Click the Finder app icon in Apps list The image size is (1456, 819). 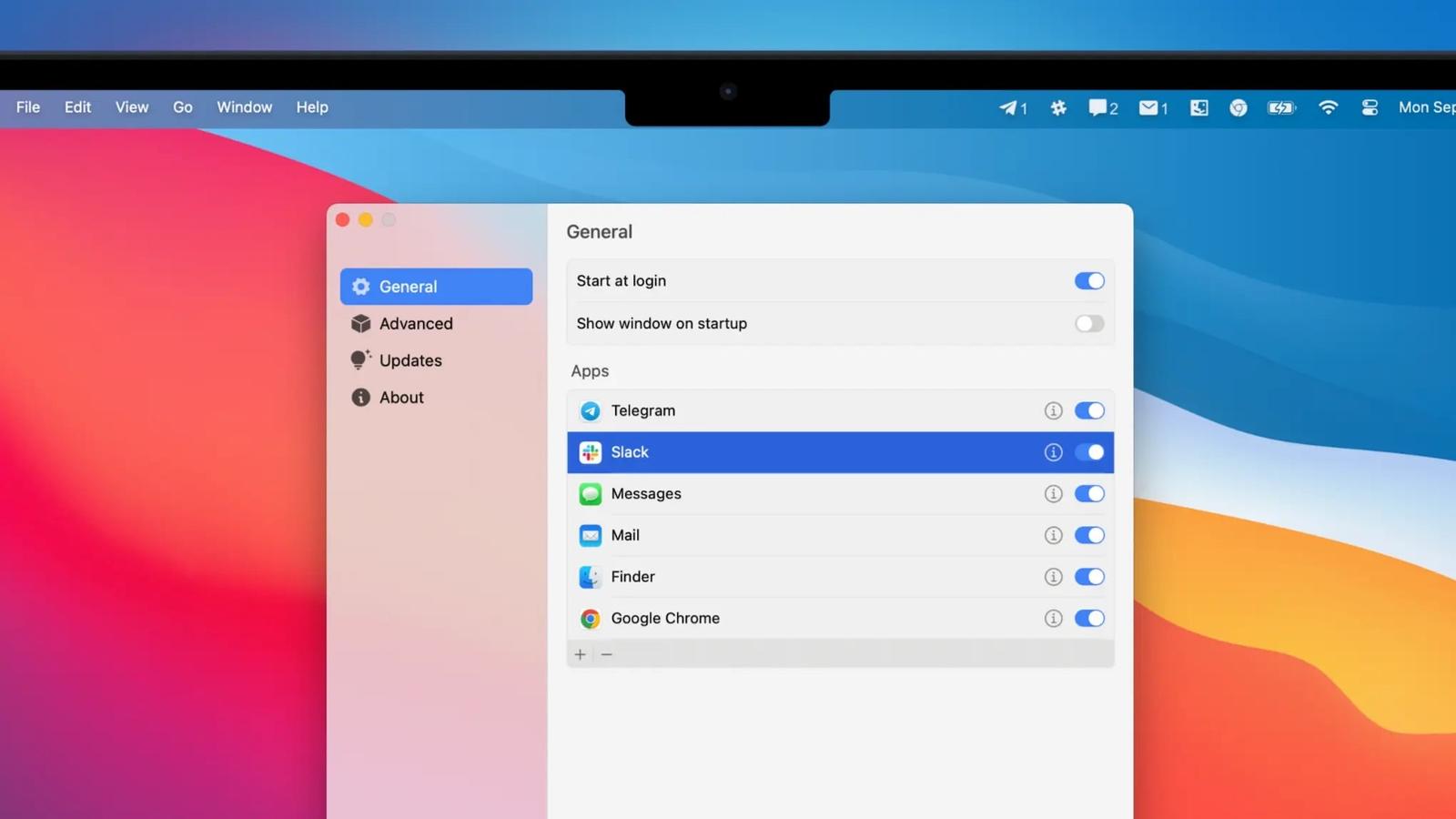tap(591, 577)
